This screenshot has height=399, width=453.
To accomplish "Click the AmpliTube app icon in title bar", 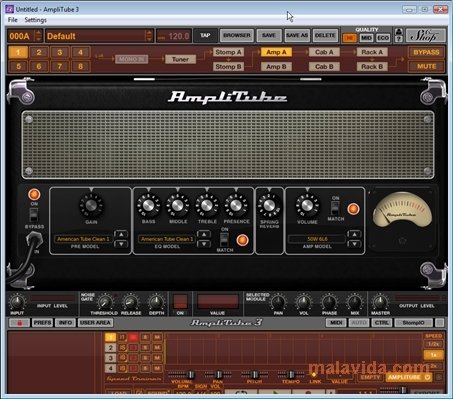I will [x=10, y=9].
